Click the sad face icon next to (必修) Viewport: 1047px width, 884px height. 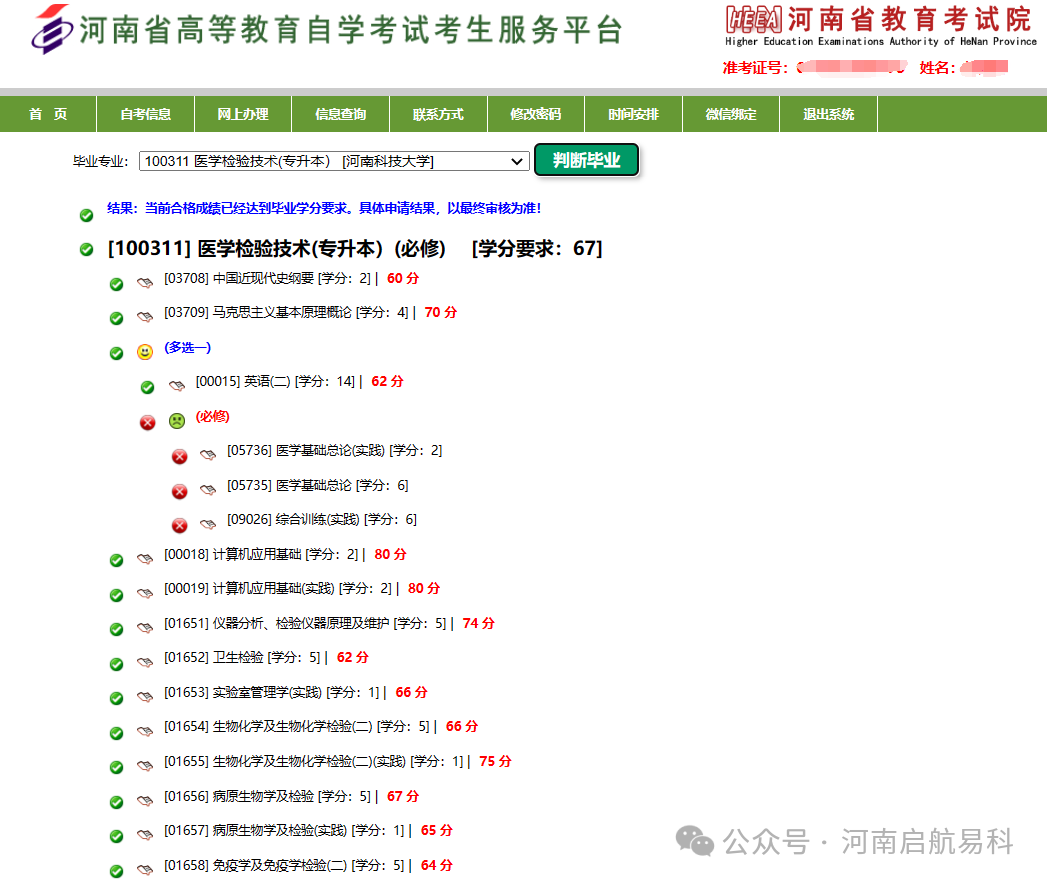176,422
